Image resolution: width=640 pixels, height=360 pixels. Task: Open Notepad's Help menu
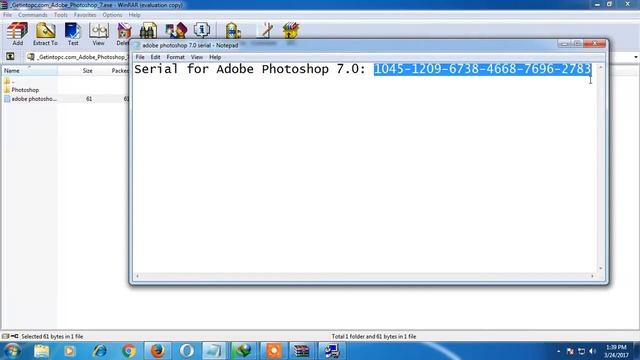click(x=215, y=57)
